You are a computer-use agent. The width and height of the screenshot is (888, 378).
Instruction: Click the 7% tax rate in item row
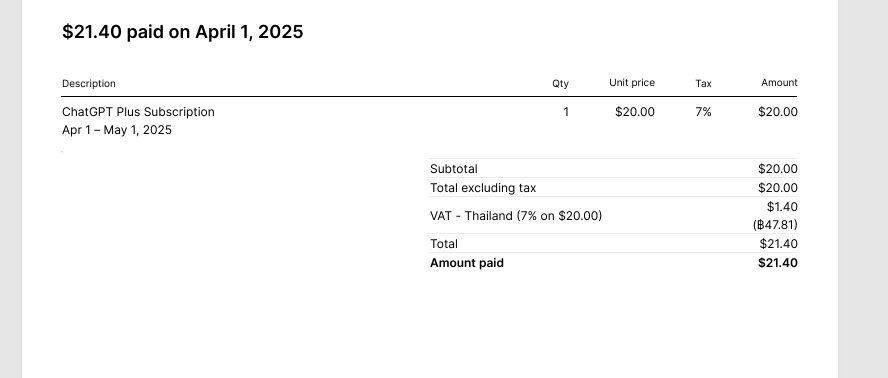703,112
